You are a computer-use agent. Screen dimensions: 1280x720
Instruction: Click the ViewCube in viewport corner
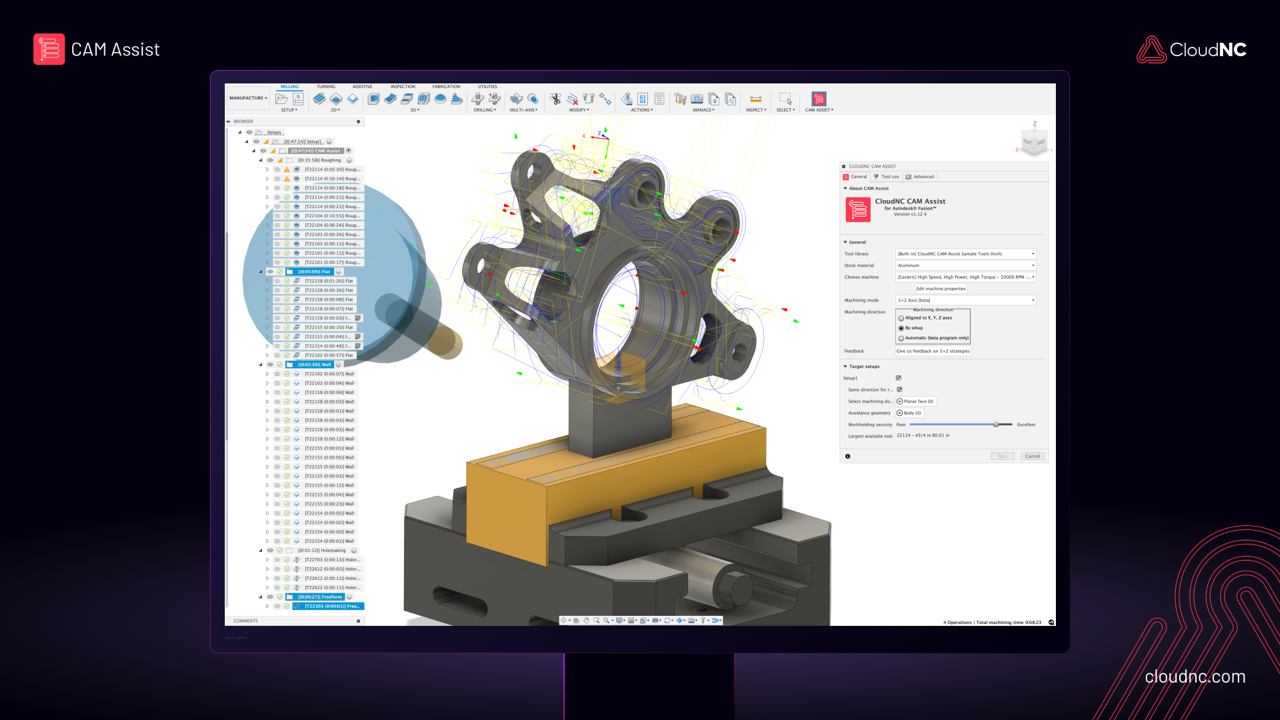coord(1034,142)
